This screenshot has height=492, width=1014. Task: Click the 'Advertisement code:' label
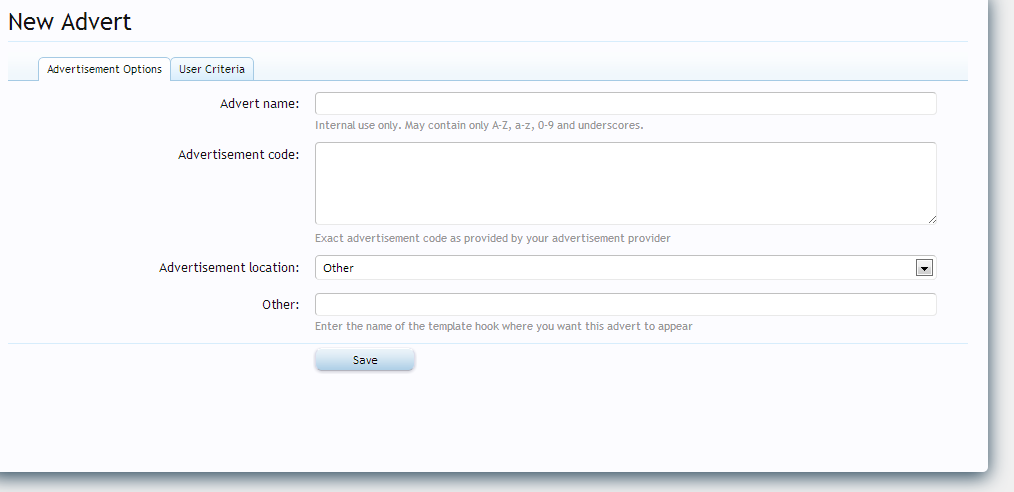[238, 154]
